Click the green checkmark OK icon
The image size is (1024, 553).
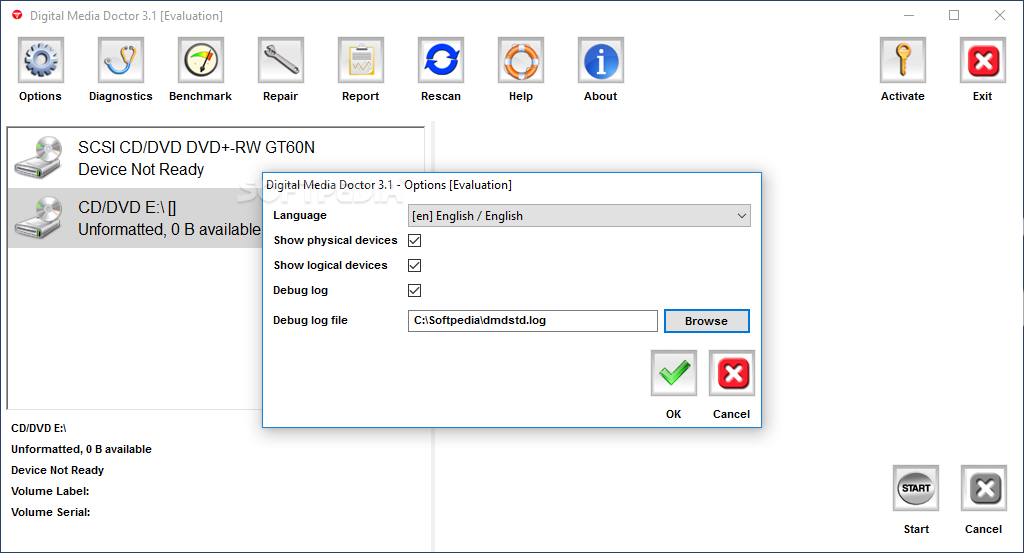[x=674, y=373]
